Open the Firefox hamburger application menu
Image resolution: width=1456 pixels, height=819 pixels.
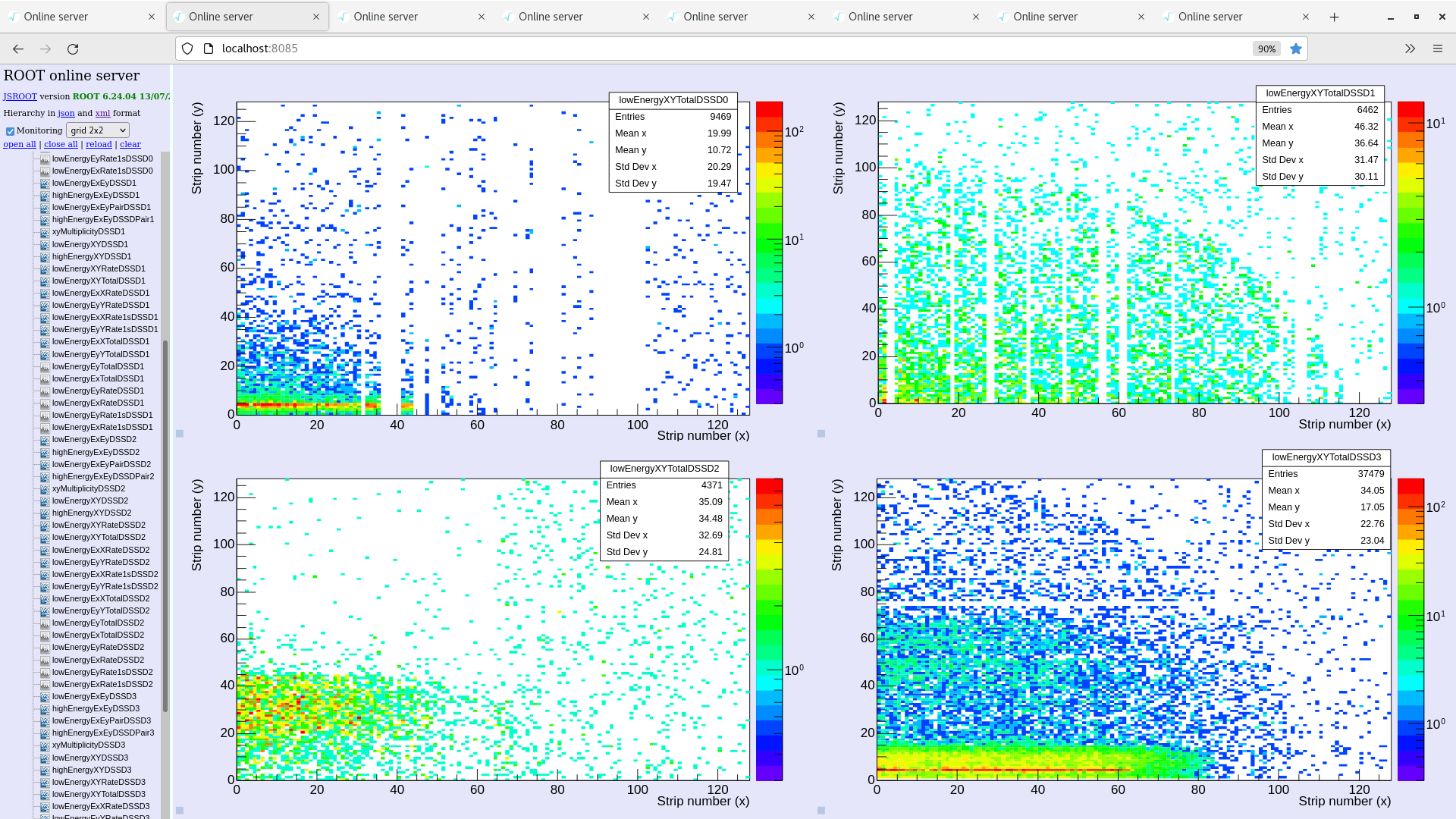(x=1437, y=49)
